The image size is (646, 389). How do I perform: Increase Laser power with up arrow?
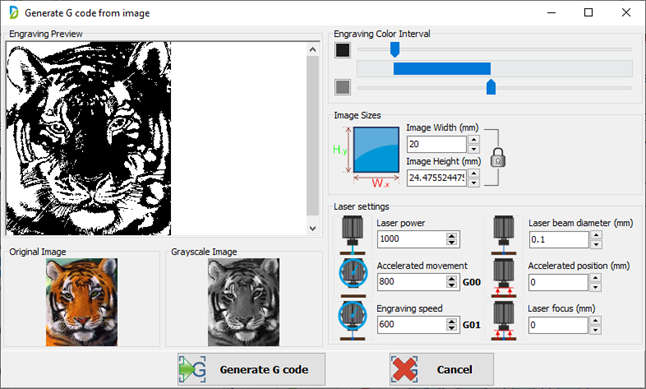pyautogui.click(x=452, y=236)
